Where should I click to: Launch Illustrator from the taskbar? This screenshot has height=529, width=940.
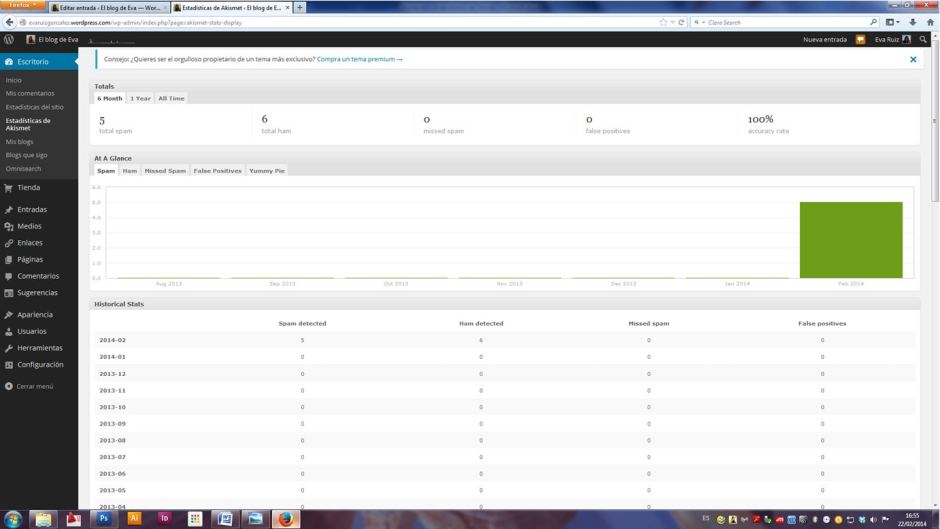[134, 518]
